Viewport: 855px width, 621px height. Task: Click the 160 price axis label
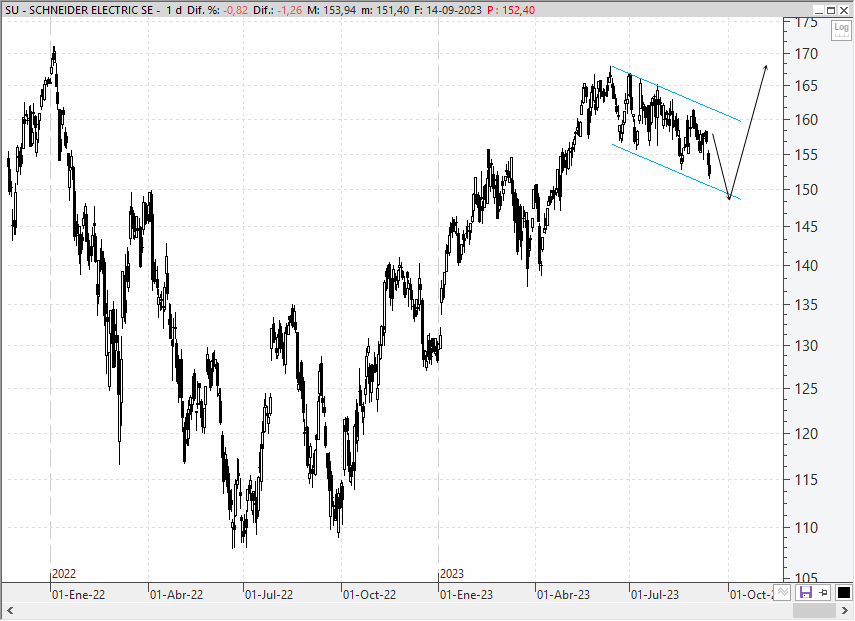pos(806,120)
